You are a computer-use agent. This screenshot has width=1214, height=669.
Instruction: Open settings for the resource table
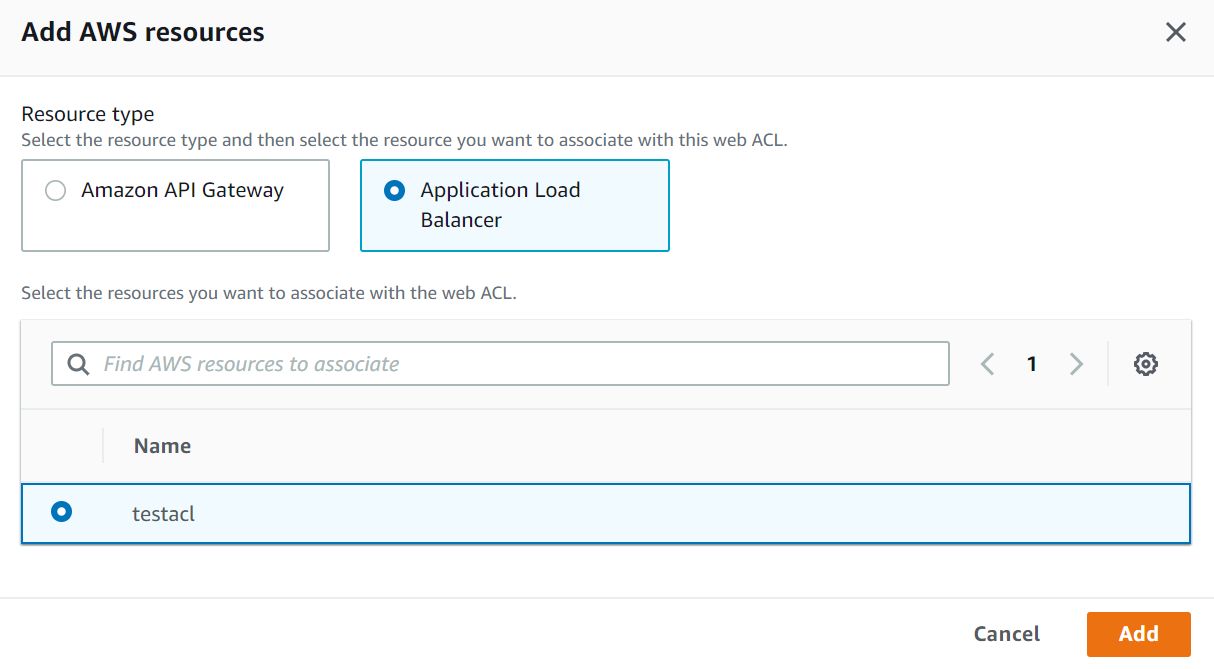[1146, 363]
